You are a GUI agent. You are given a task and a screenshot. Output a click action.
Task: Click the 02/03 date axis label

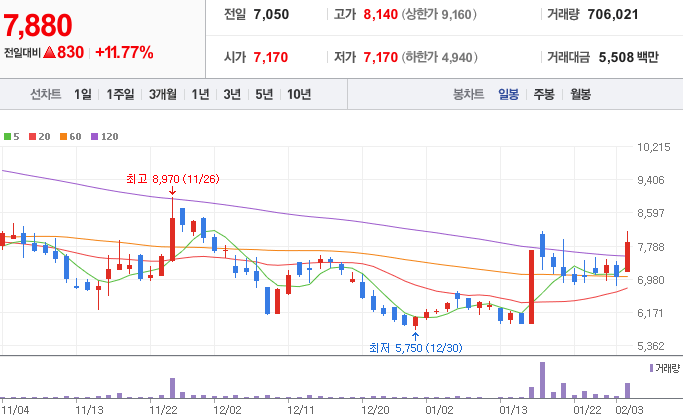pos(629,410)
